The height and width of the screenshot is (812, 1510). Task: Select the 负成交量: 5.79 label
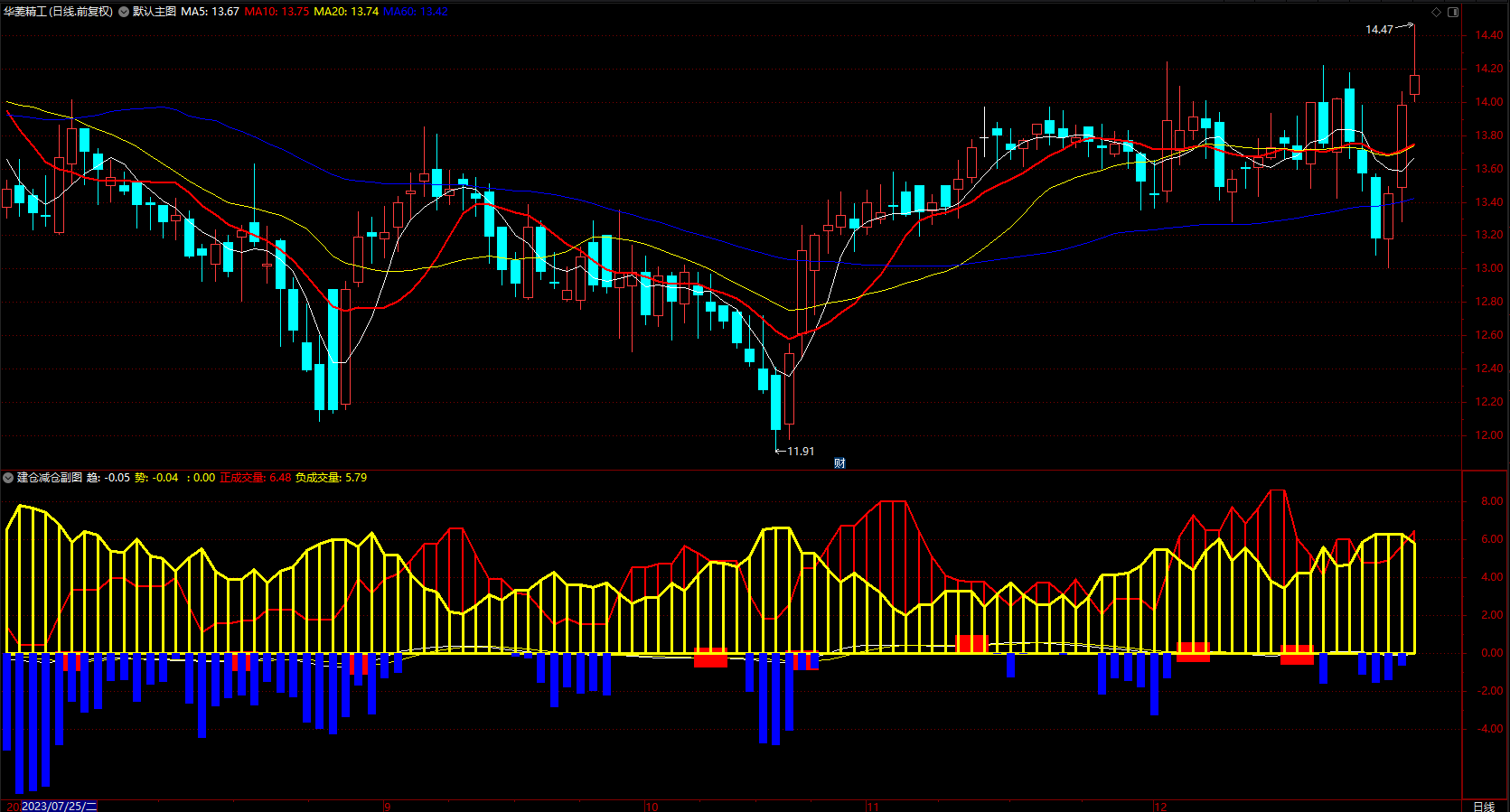point(331,478)
